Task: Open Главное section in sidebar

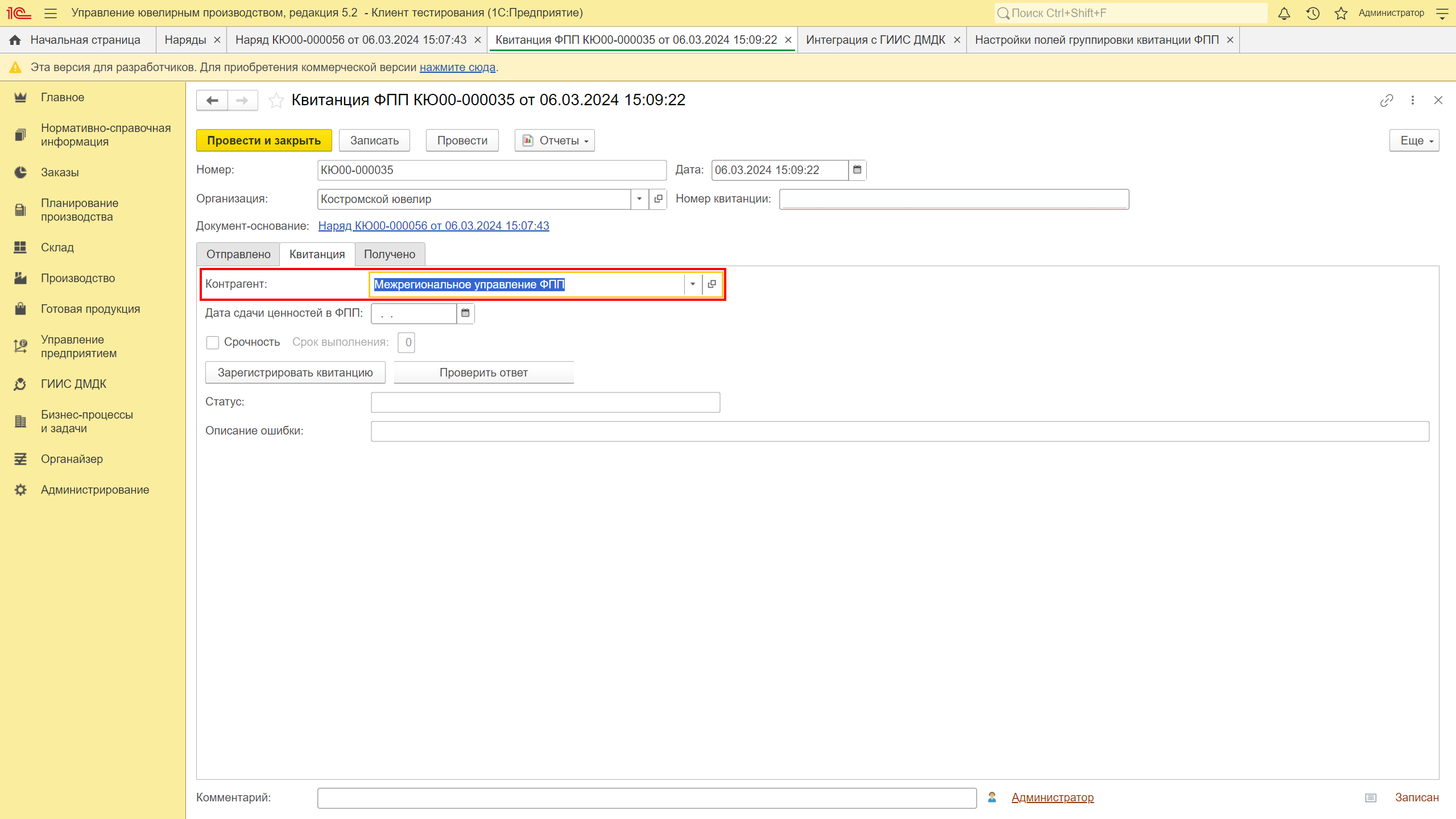Action: click(x=63, y=97)
